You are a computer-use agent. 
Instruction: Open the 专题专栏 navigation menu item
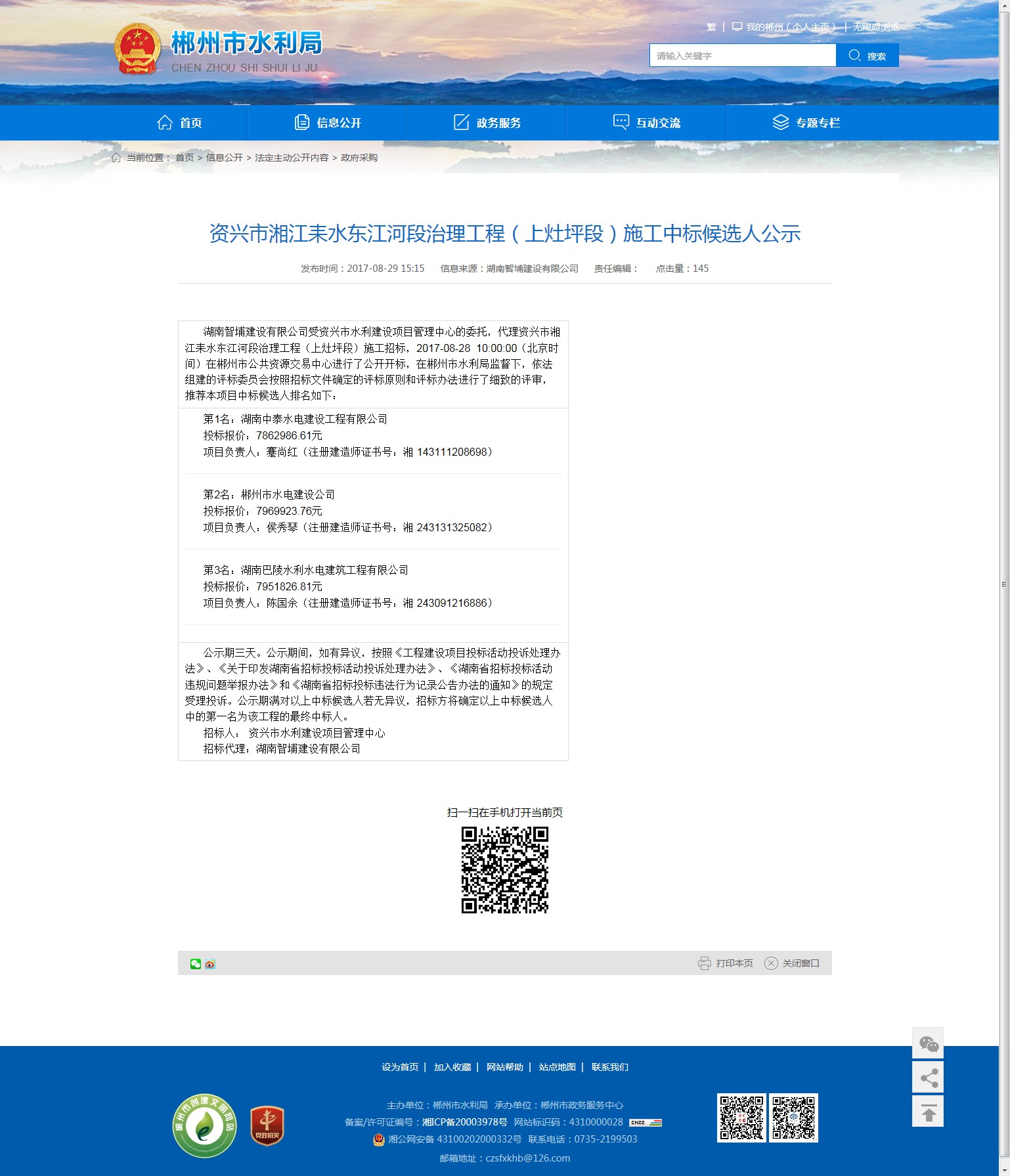[x=806, y=123]
